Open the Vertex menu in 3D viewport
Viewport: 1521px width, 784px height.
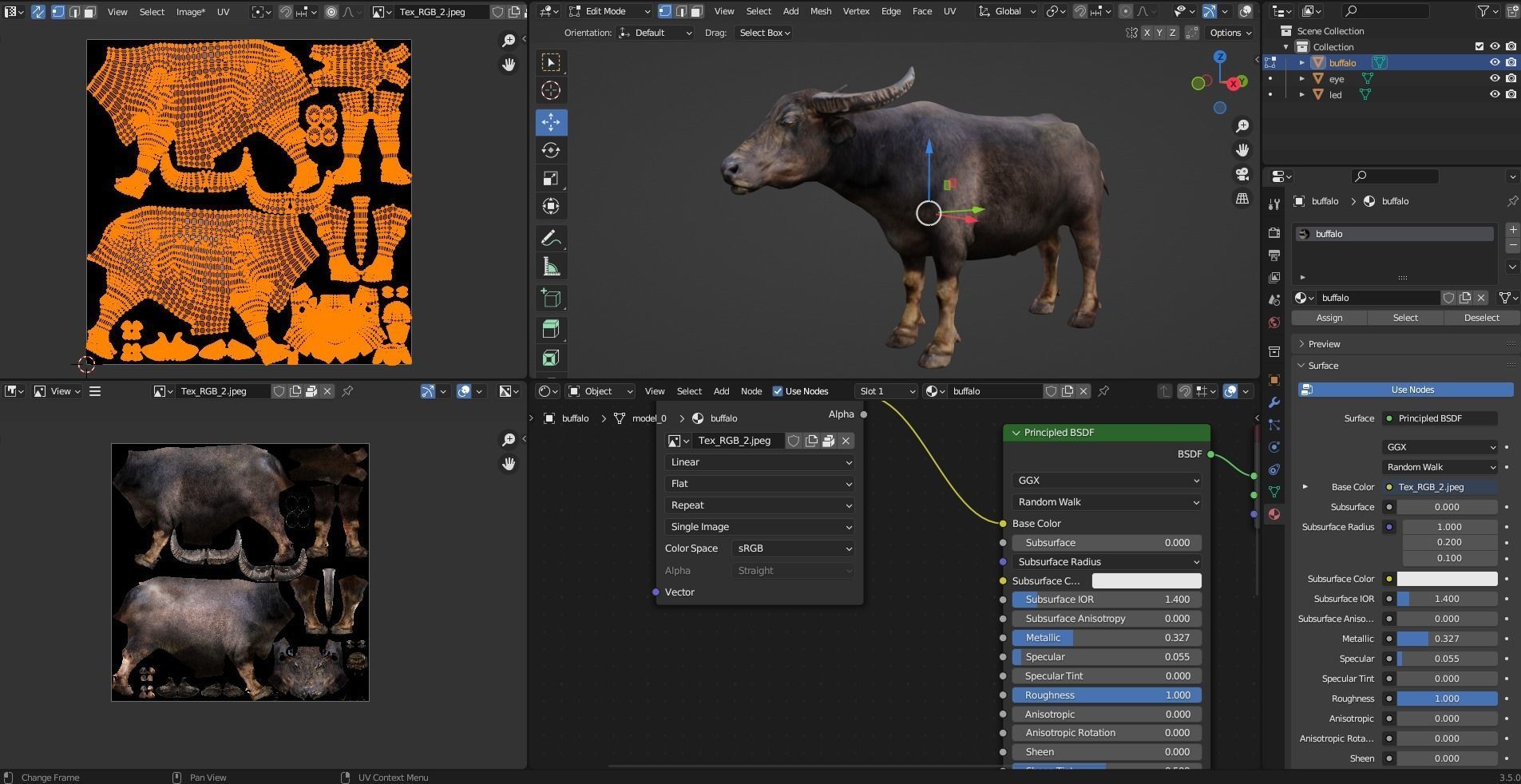click(x=856, y=11)
